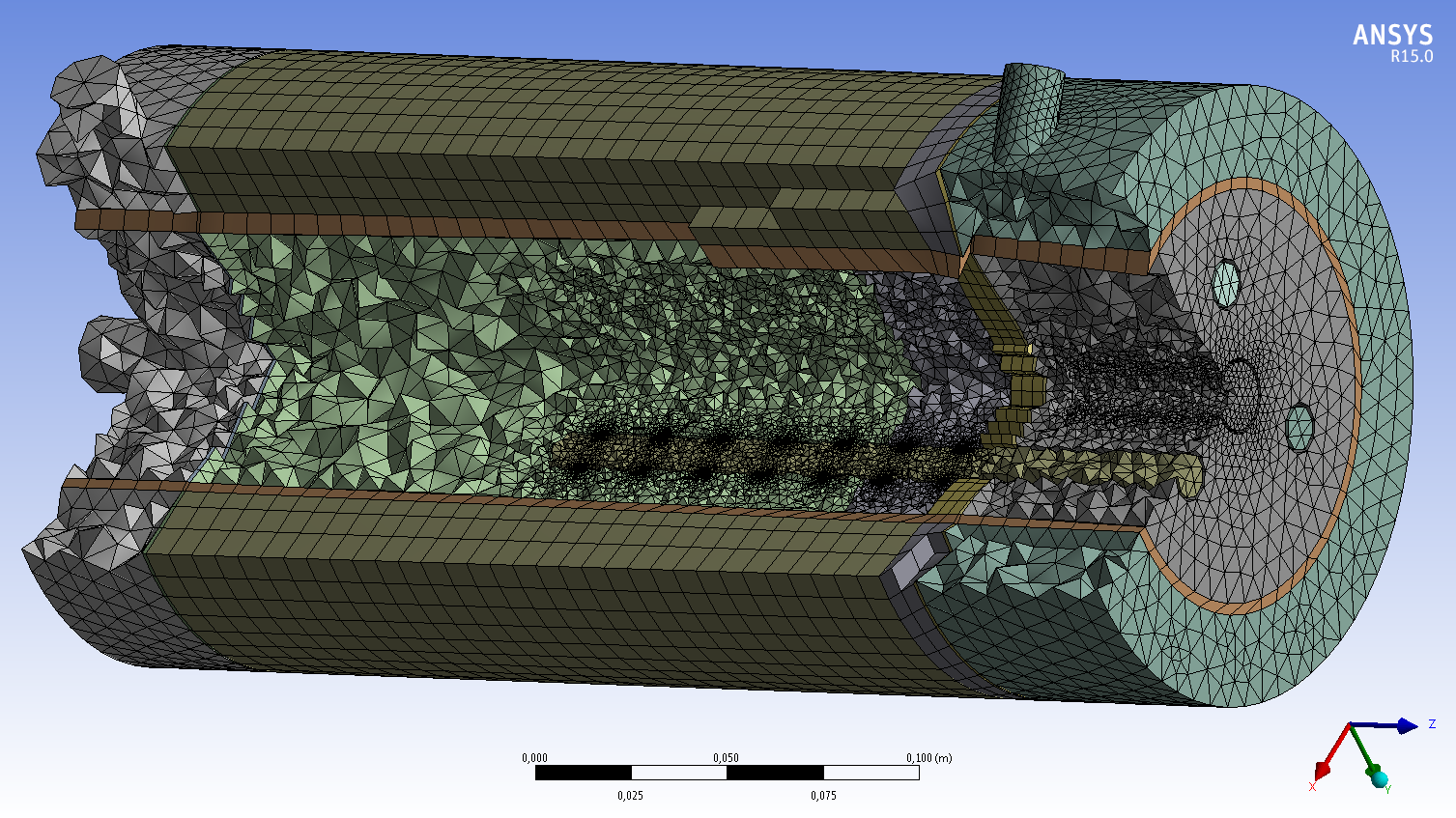This screenshot has height=818, width=1456.
Task: Select the lower right circular hole on end face
Action: click(1299, 428)
